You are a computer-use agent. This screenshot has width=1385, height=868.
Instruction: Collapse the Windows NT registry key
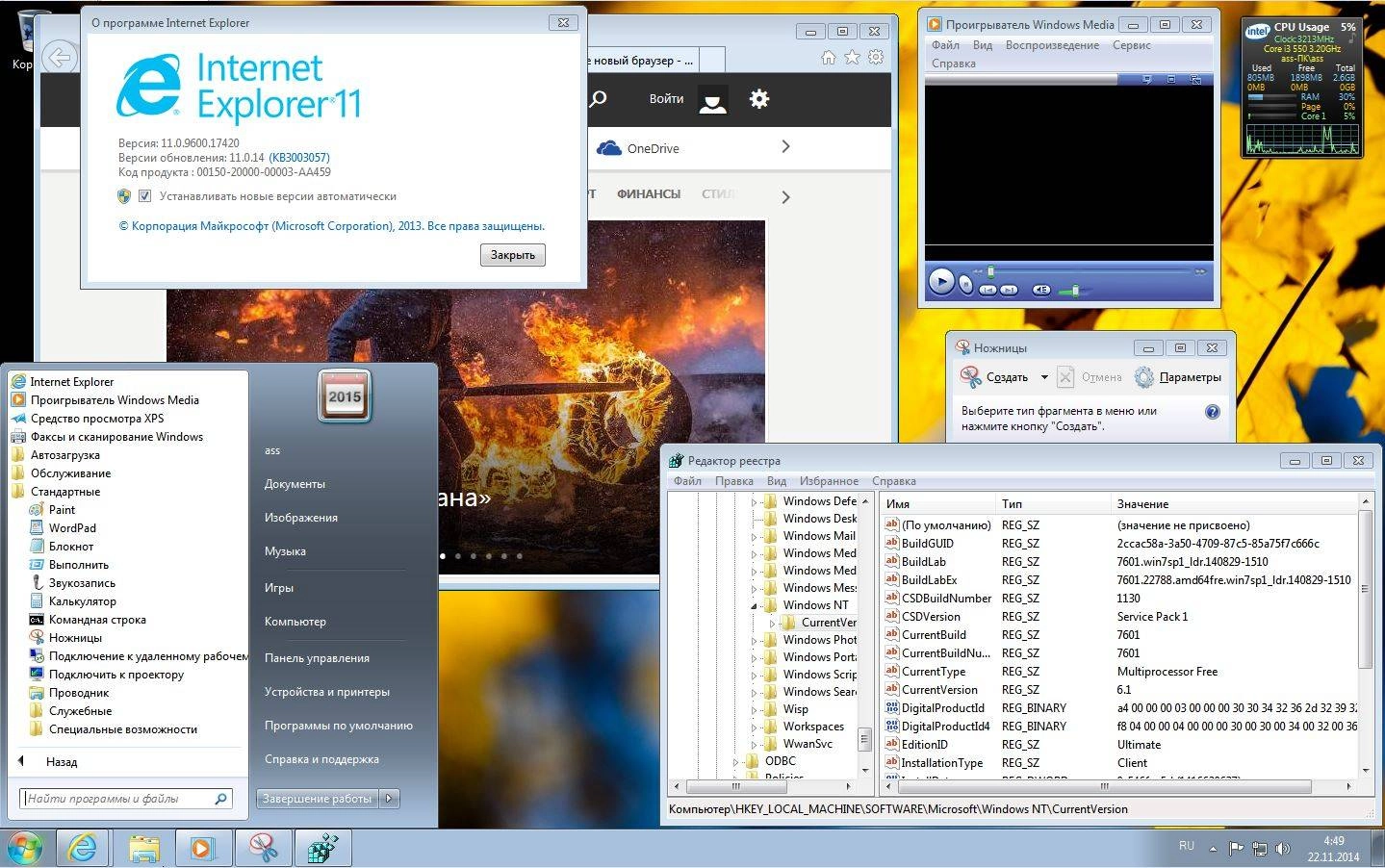tap(755, 605)
